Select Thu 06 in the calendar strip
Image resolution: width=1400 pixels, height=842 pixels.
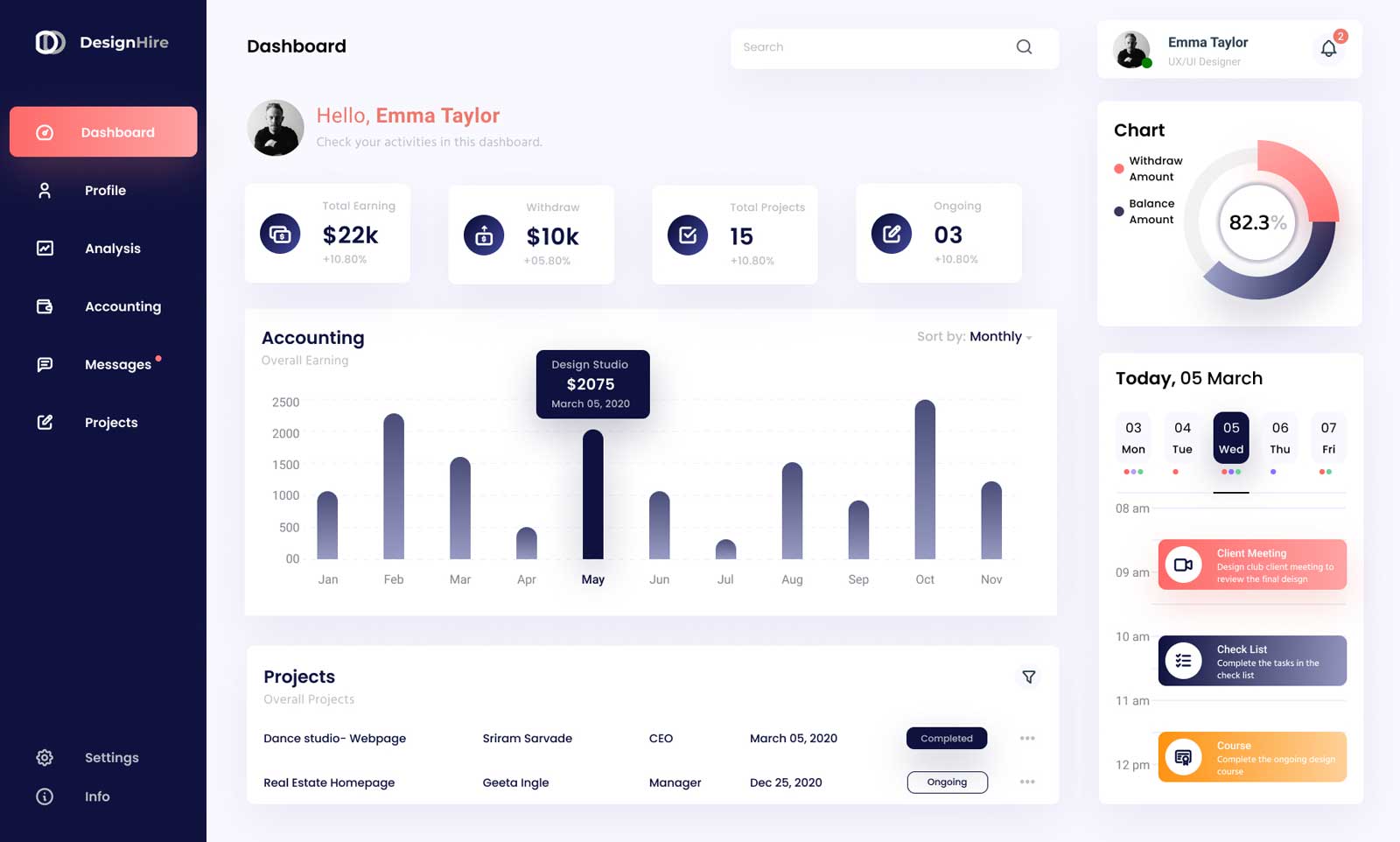1279,438
